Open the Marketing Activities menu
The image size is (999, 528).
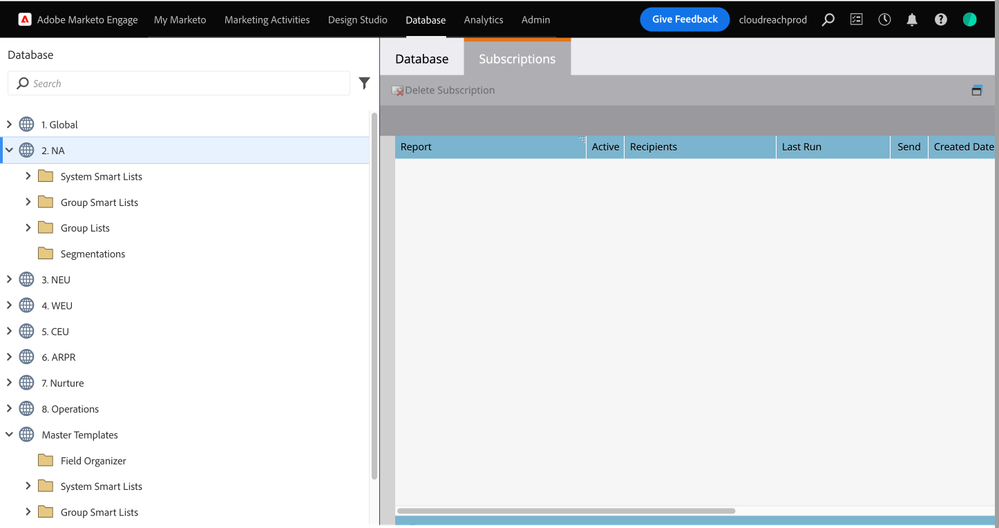coord(267,20)
